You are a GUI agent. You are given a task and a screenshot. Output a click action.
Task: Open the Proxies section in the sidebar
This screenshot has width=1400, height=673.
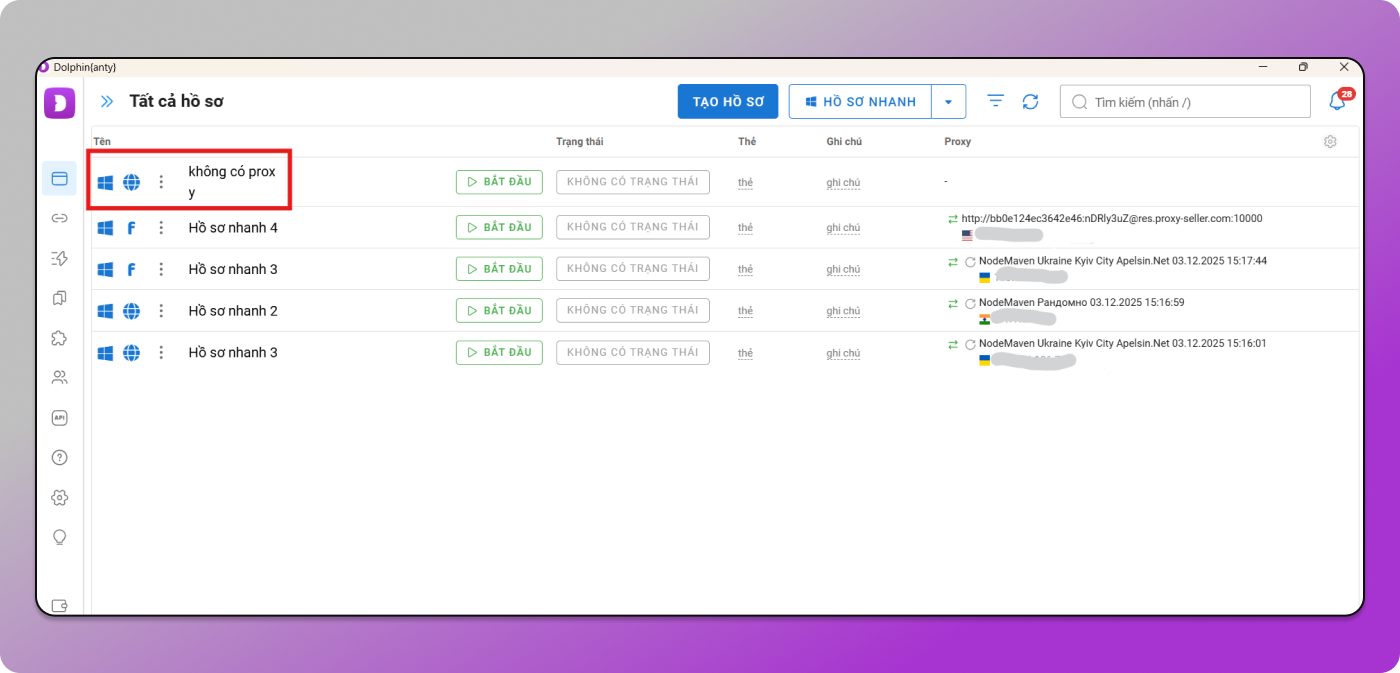point(59,218)
